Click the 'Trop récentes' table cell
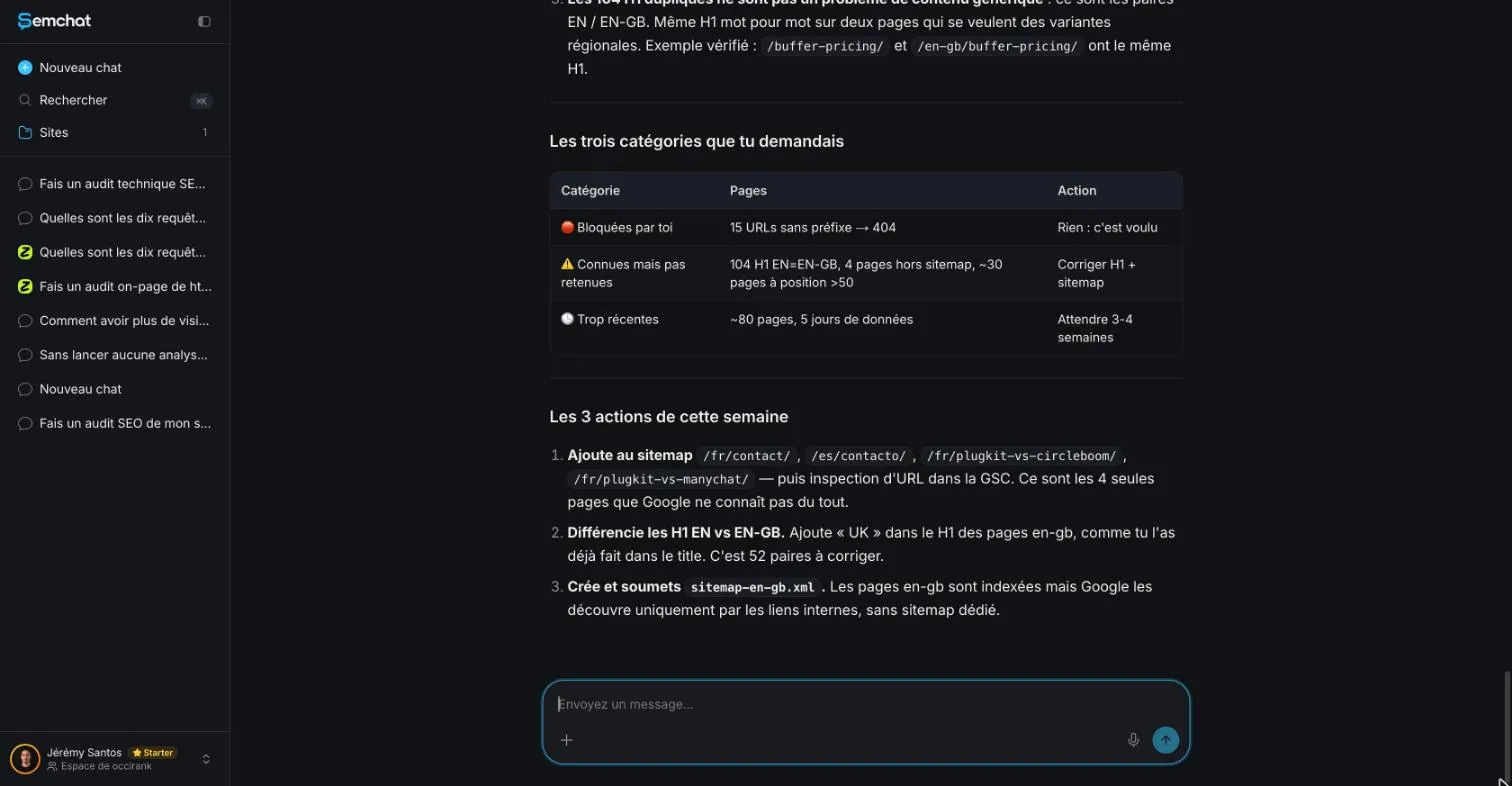This screenshot has height=786, width=1512. tap(634, 328)
